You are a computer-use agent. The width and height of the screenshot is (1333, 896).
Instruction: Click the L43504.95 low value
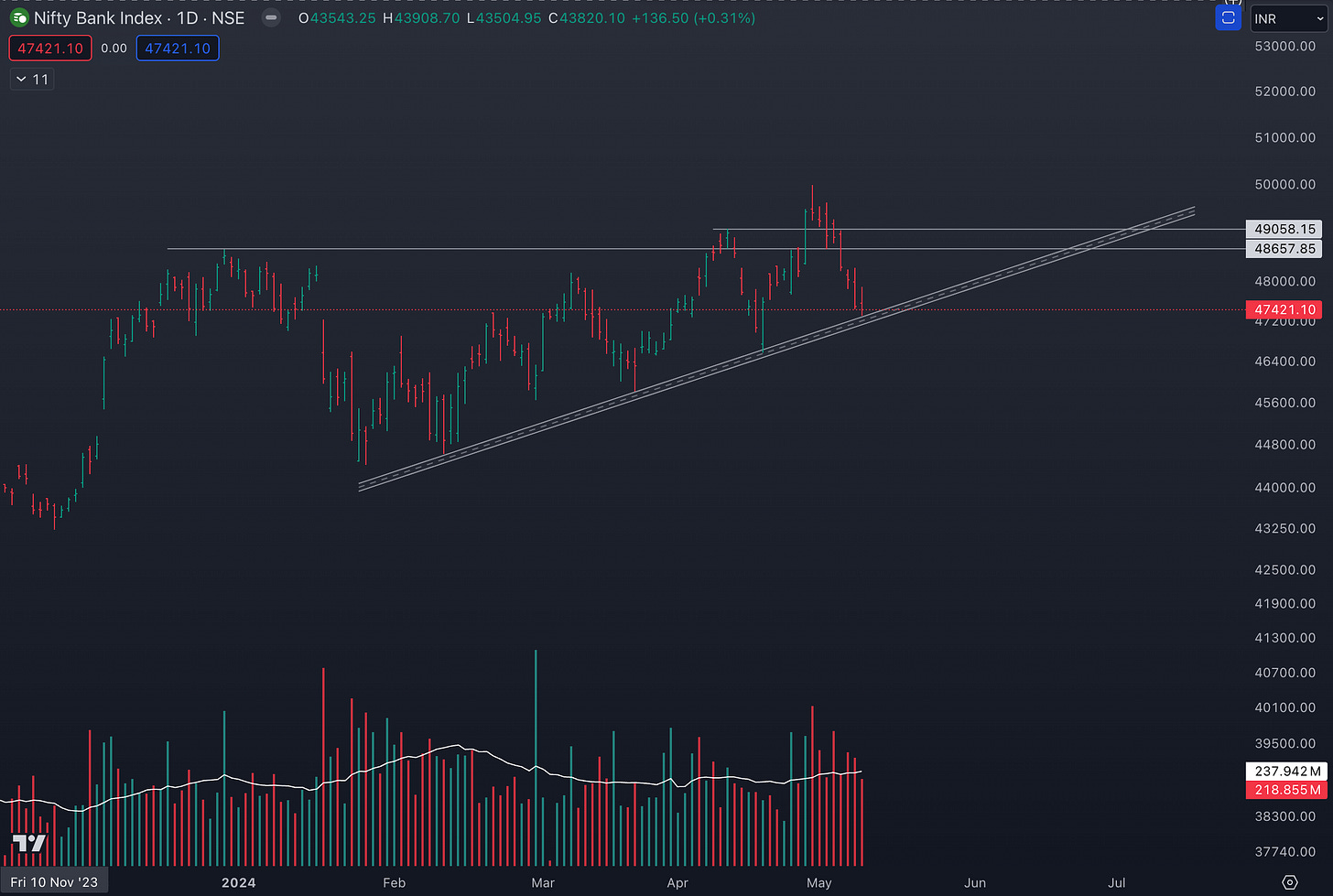pos(504,18)
